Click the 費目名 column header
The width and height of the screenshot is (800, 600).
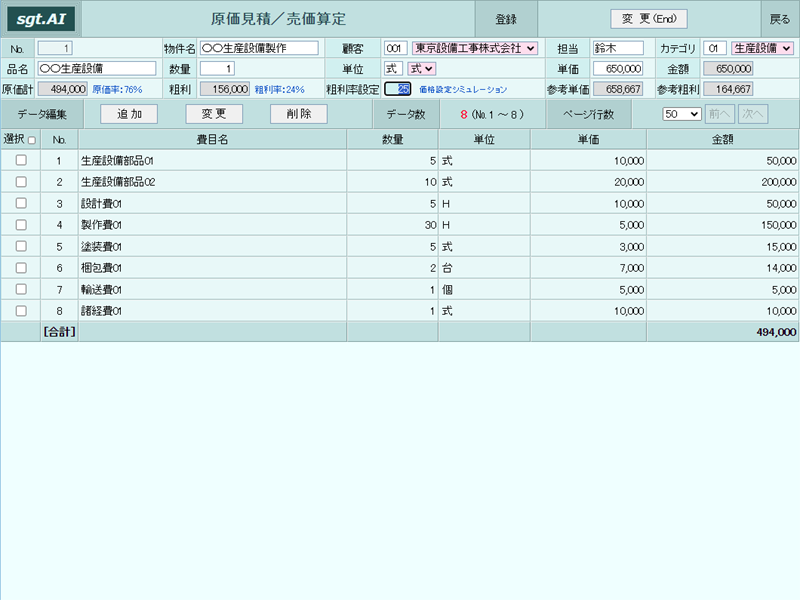tap(212, 139)
